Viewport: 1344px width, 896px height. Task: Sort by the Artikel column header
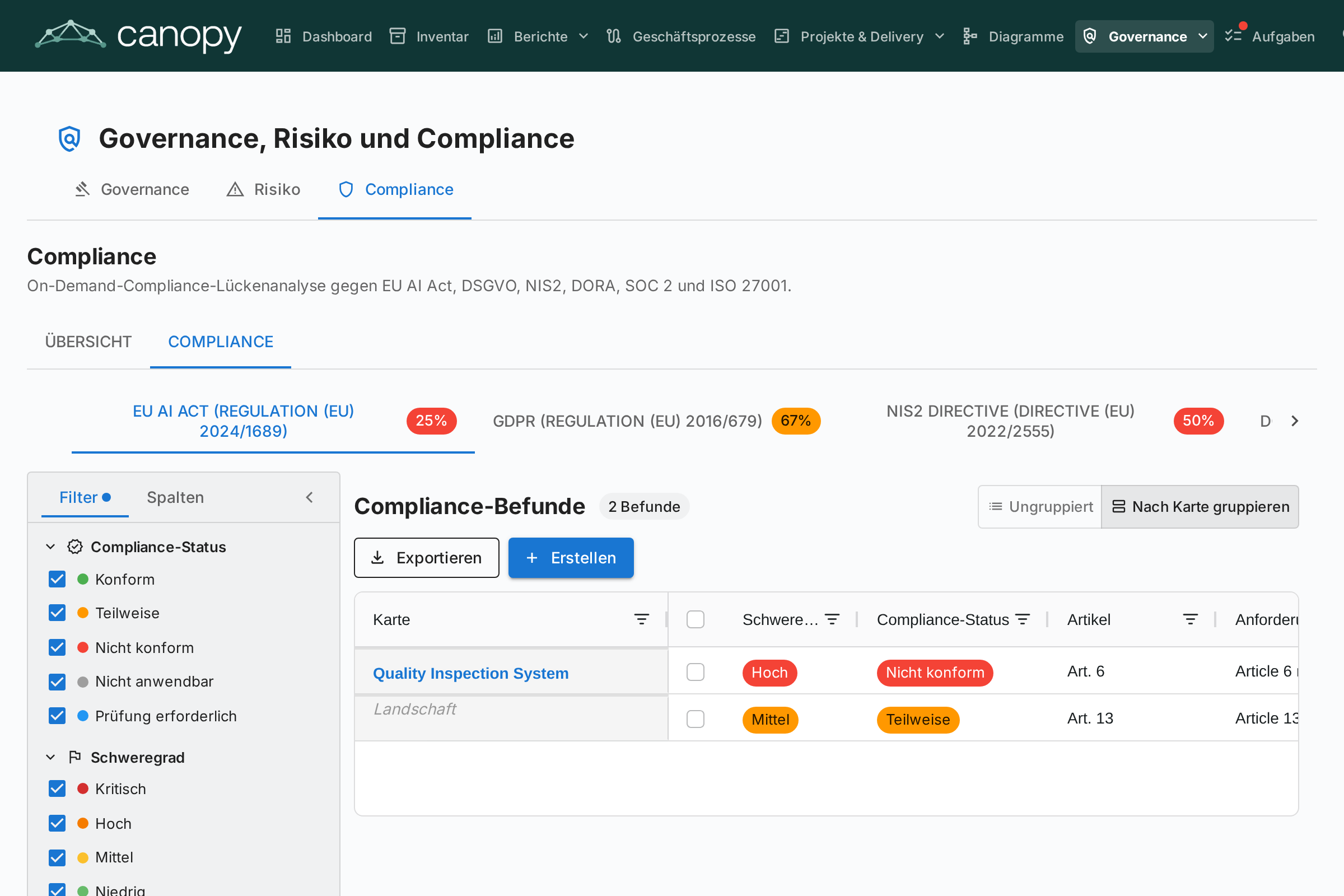pos(1089,619)
